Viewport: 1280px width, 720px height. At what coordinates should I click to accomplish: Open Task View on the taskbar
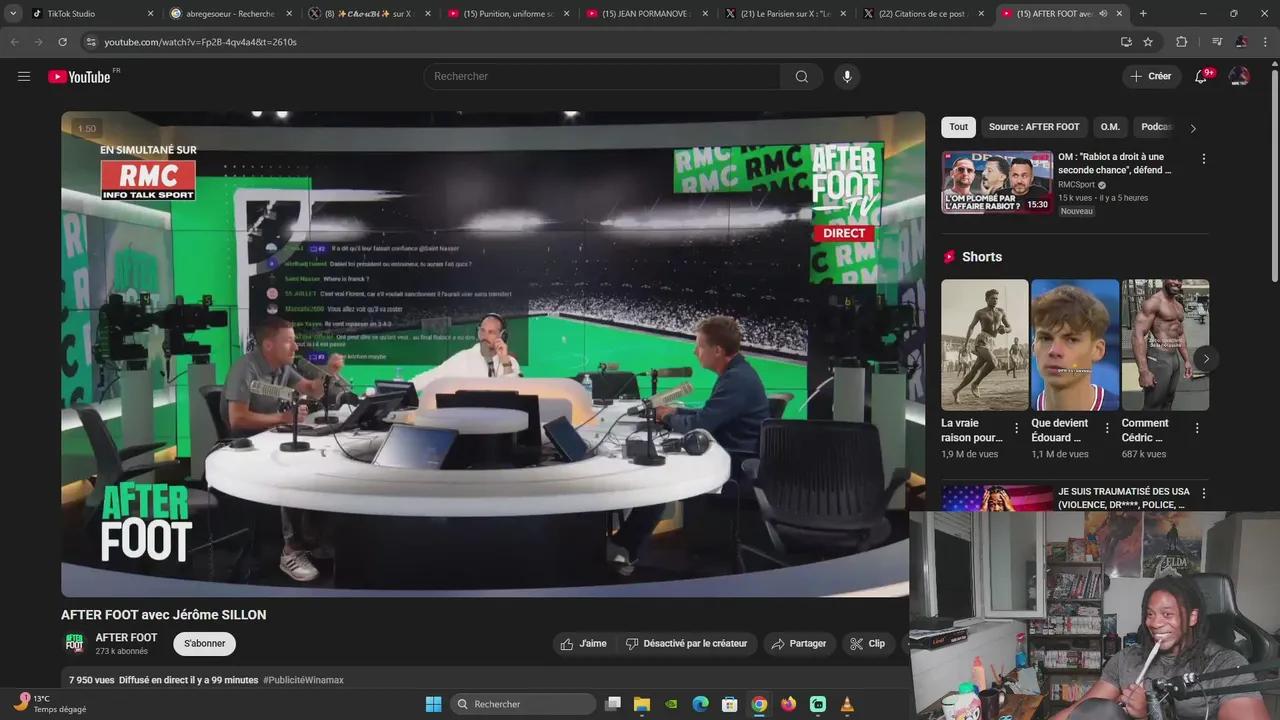tap(613, 704)
